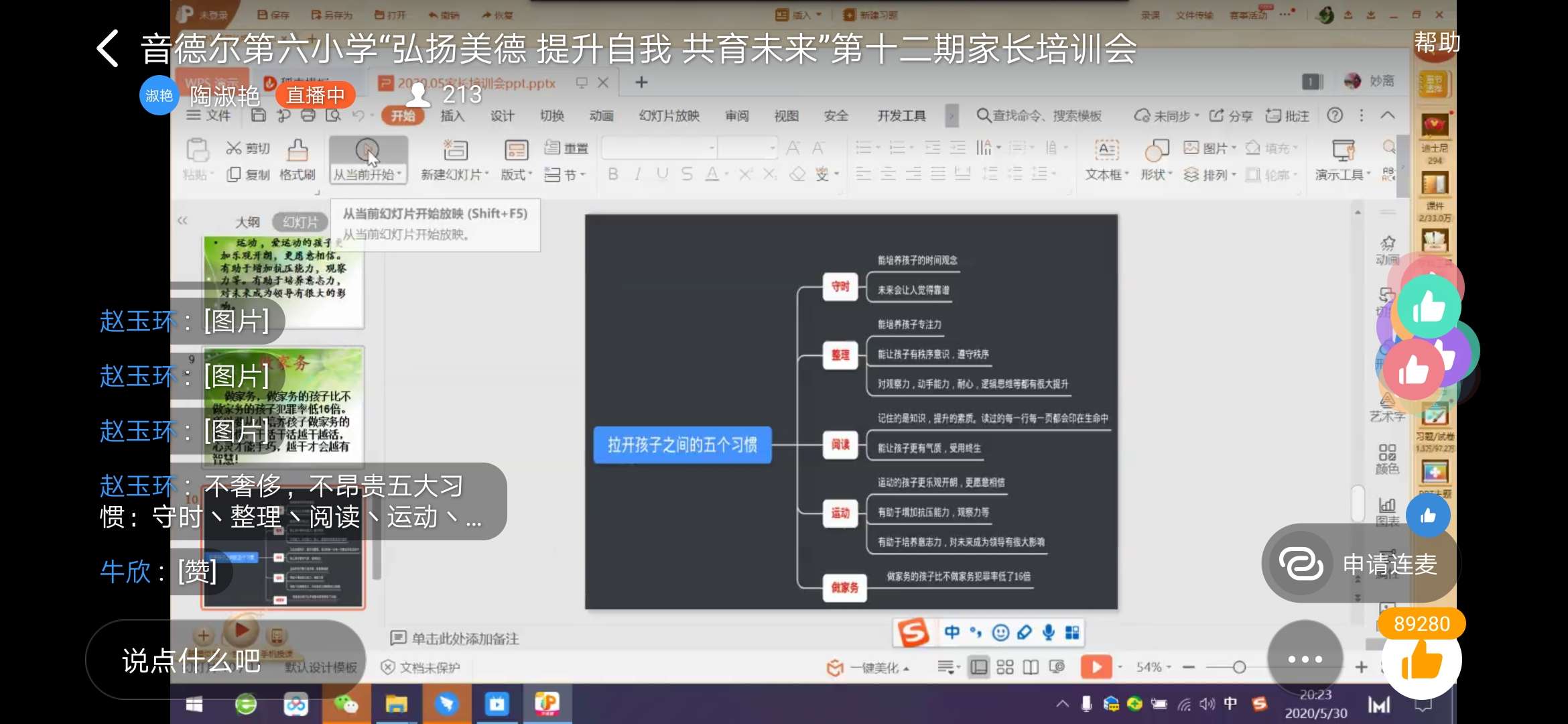Click the 重置 reset button

(x=566, y=147)
